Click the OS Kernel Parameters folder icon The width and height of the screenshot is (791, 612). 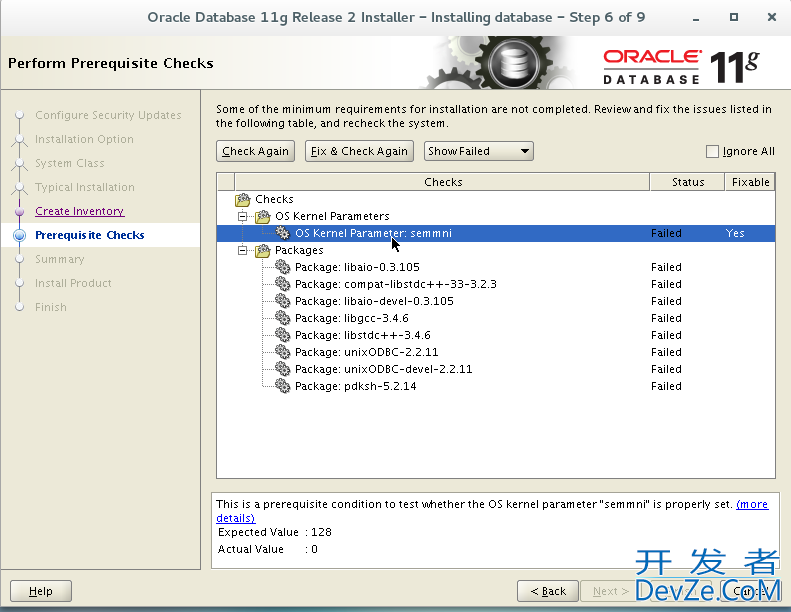tap(263, 217)
